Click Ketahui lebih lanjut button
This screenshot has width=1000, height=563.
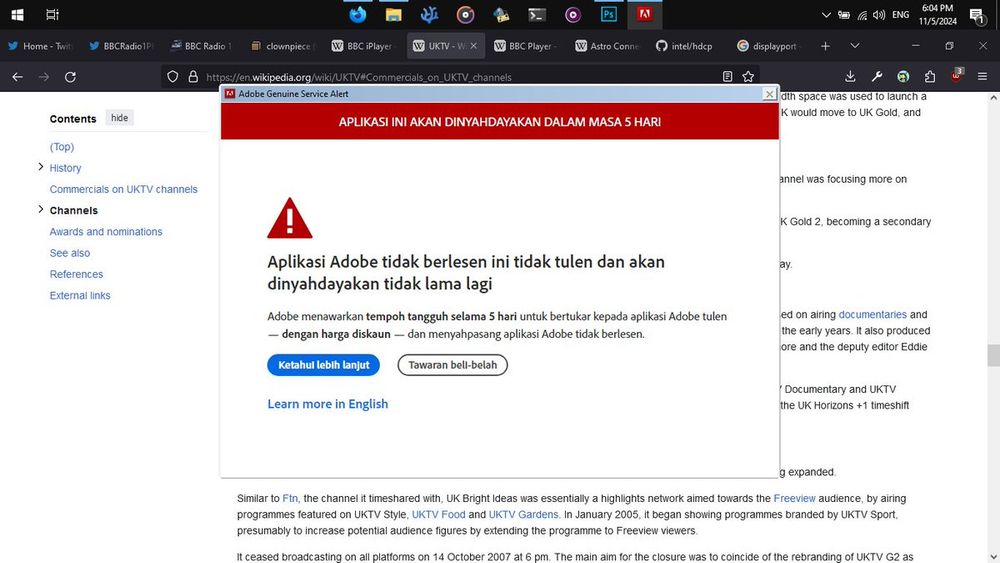[323, 365]
